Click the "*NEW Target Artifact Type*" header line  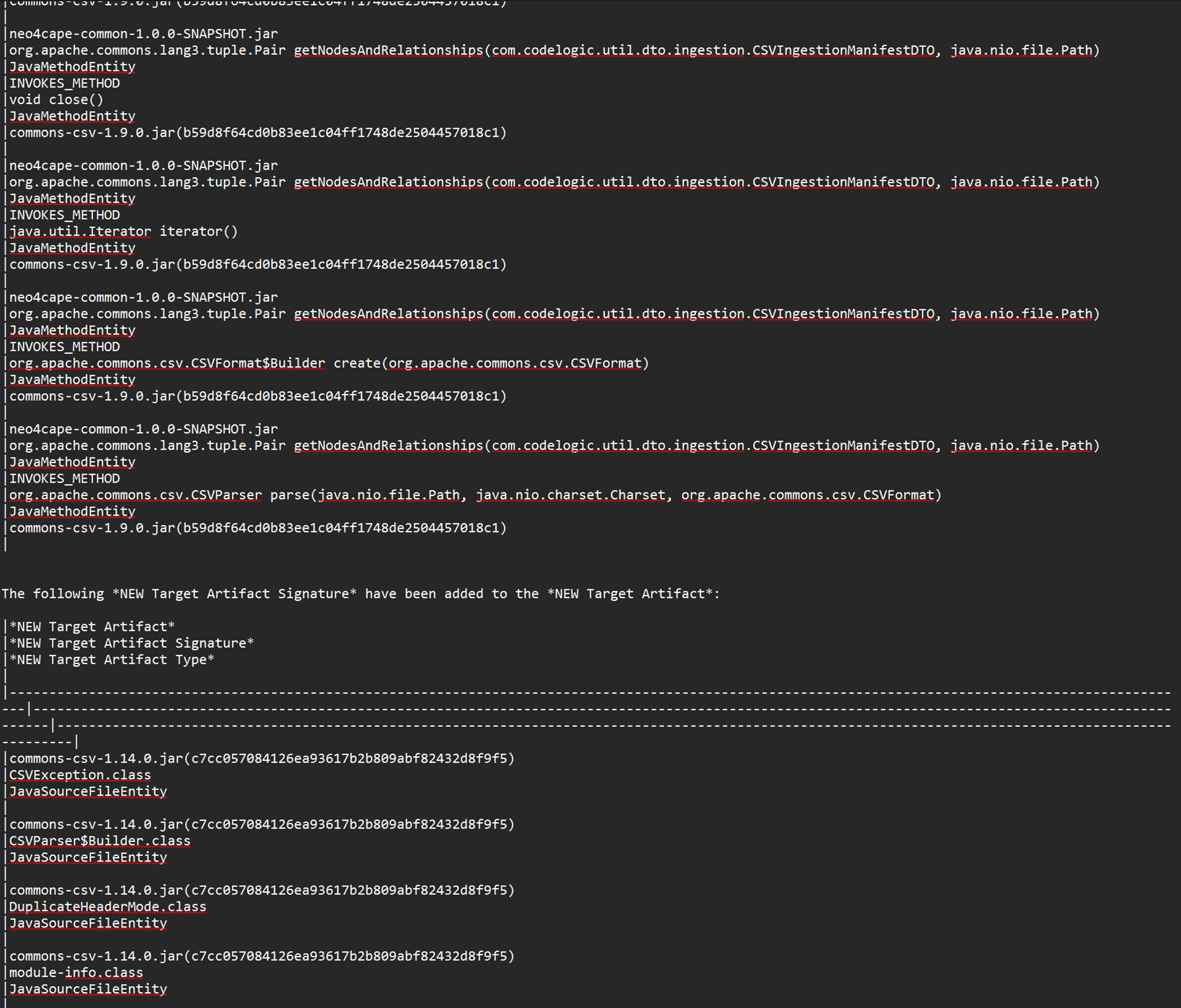coord(112,660)
